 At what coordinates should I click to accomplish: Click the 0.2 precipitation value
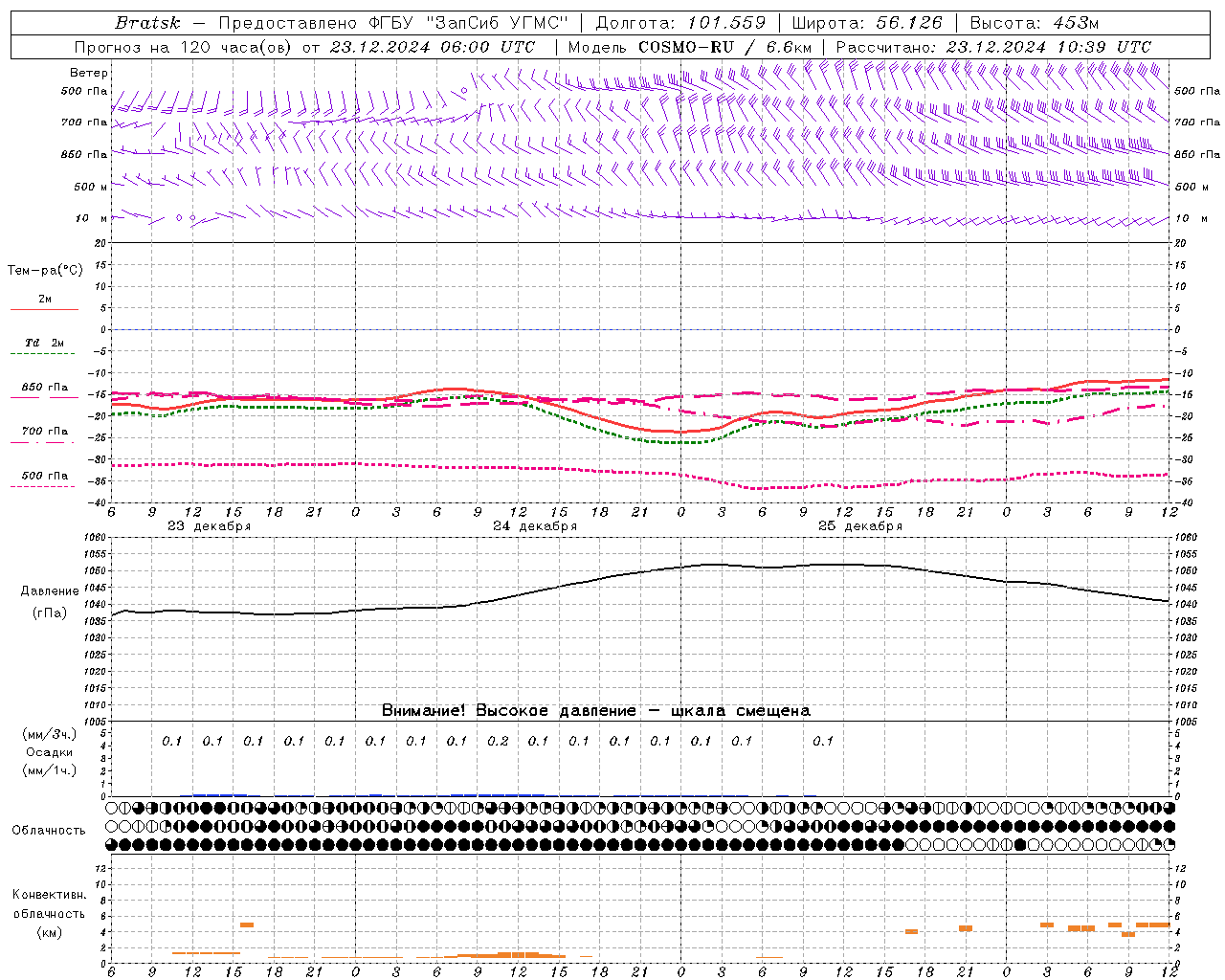tap(498, 741)
